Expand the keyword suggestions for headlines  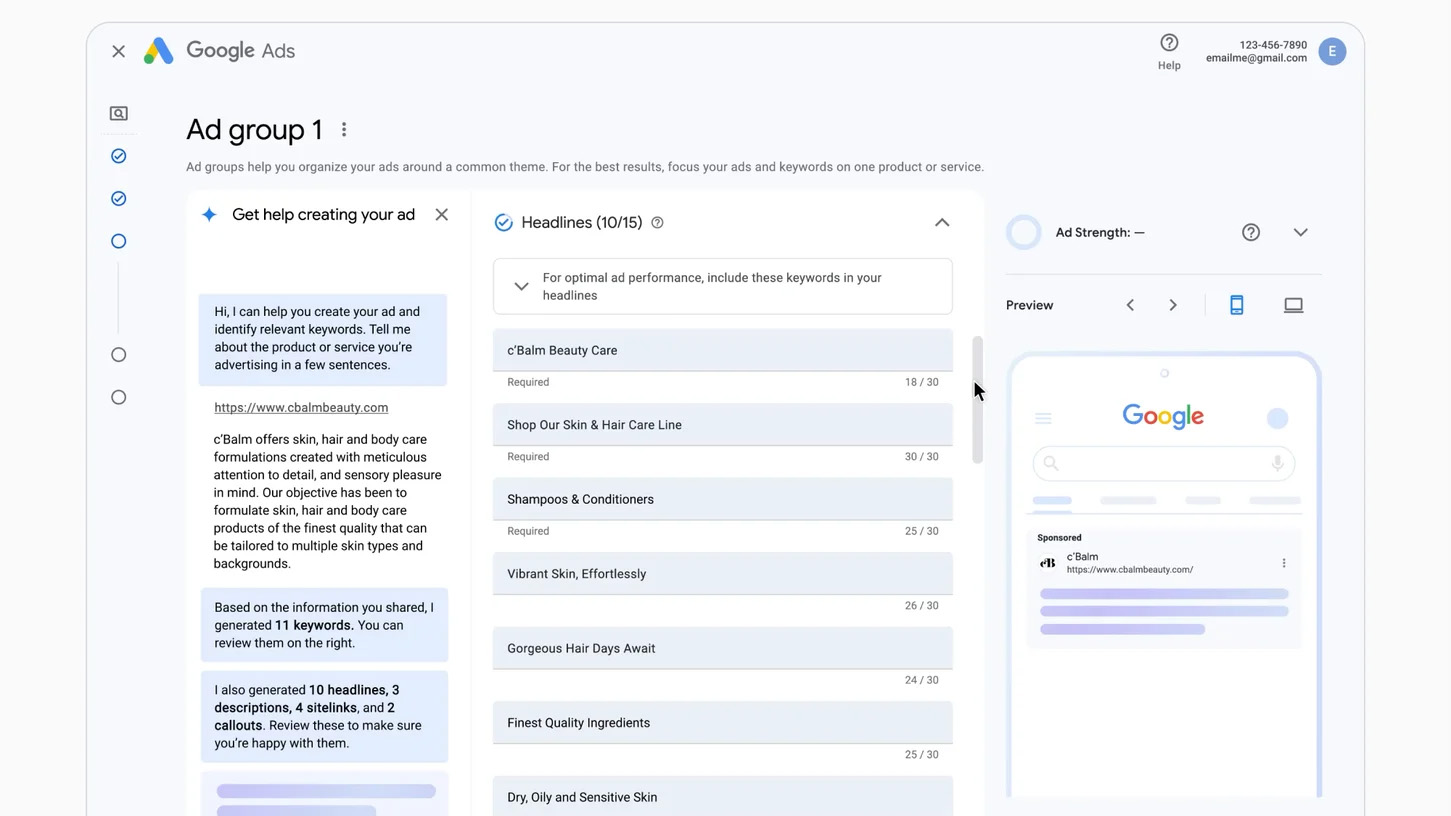(x=521, y=287)
